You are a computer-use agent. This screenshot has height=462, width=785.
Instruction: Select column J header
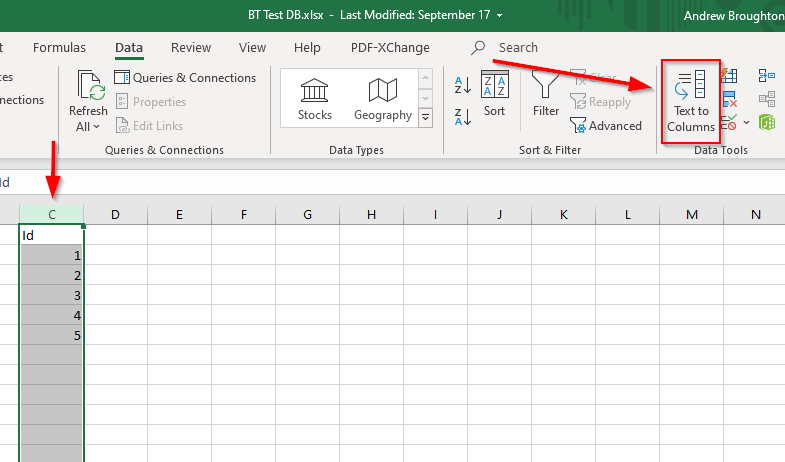500,215
